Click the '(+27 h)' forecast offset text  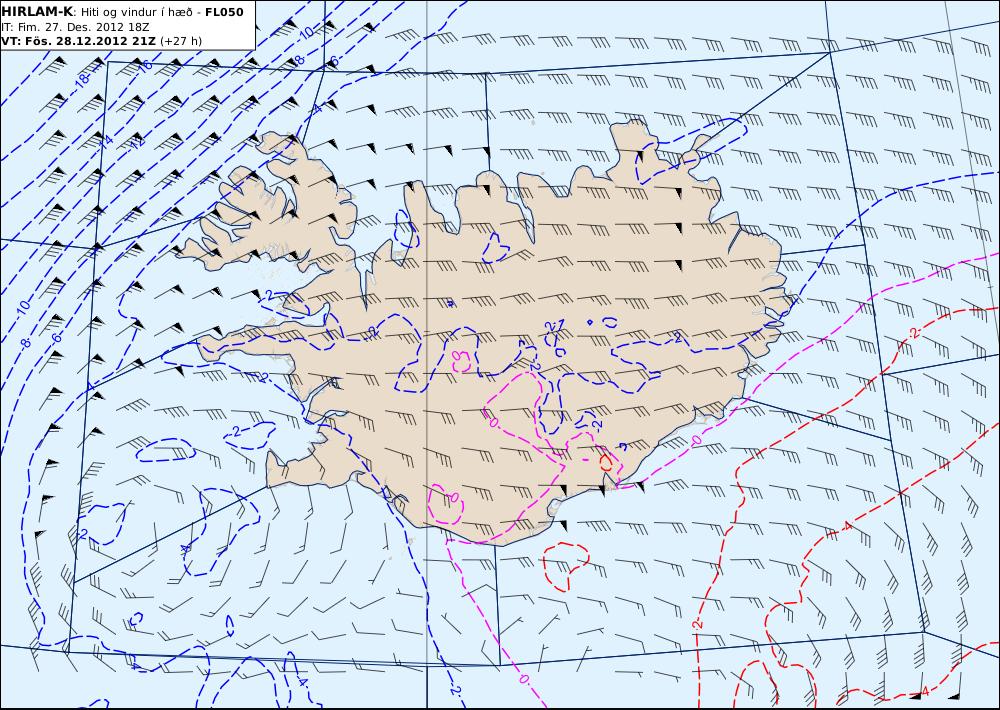coord(180,41)
